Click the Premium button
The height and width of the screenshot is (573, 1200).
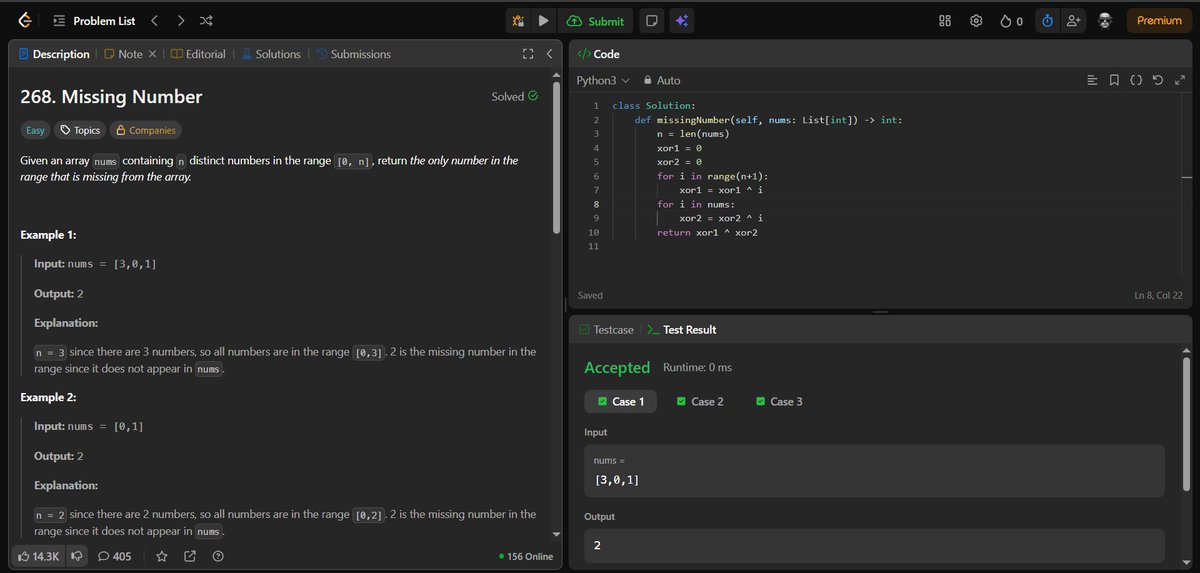(1159, 21)
